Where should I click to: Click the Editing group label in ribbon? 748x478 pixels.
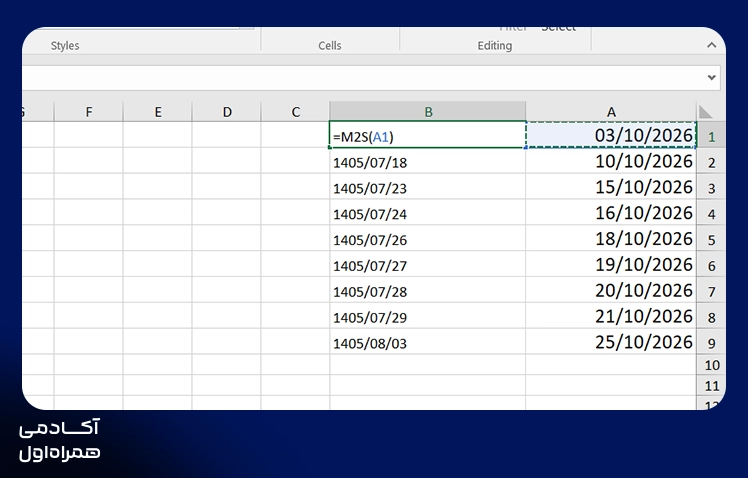click(495, 46)
